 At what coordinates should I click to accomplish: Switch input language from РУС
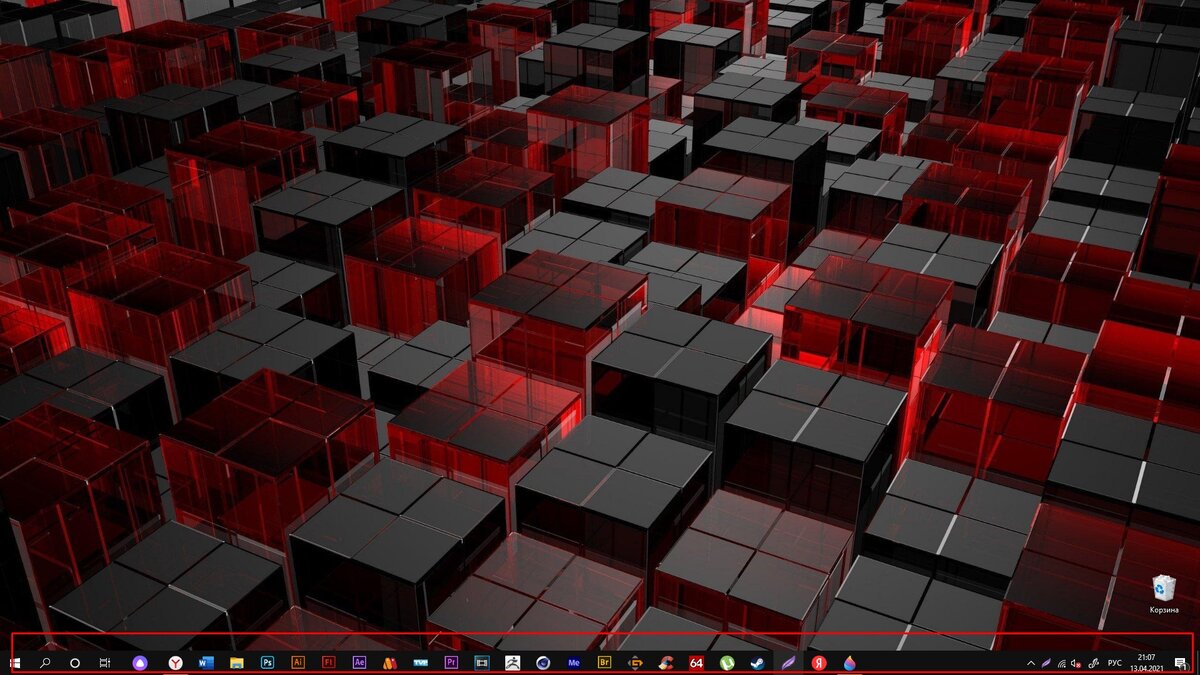tap(1115, 663)
